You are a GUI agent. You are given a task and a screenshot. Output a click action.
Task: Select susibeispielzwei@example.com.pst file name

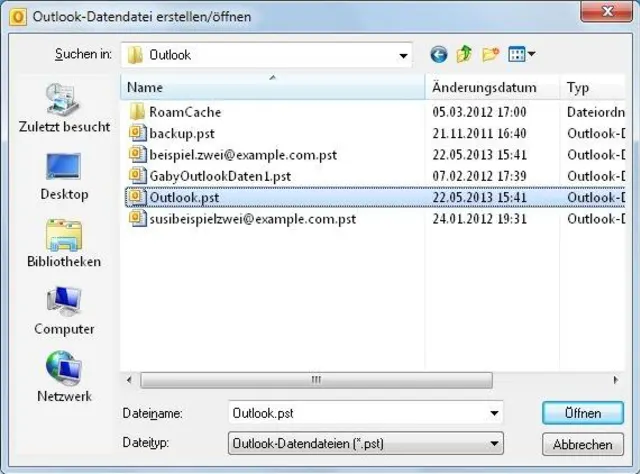253,219
